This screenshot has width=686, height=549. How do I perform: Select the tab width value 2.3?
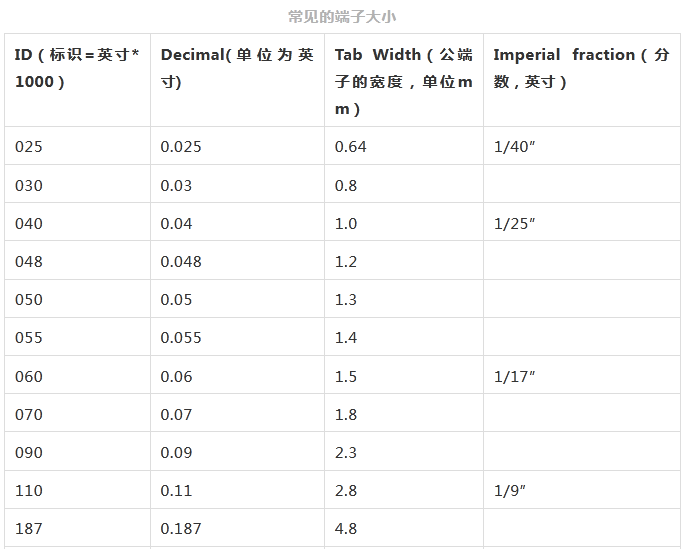tap(346, 453)
